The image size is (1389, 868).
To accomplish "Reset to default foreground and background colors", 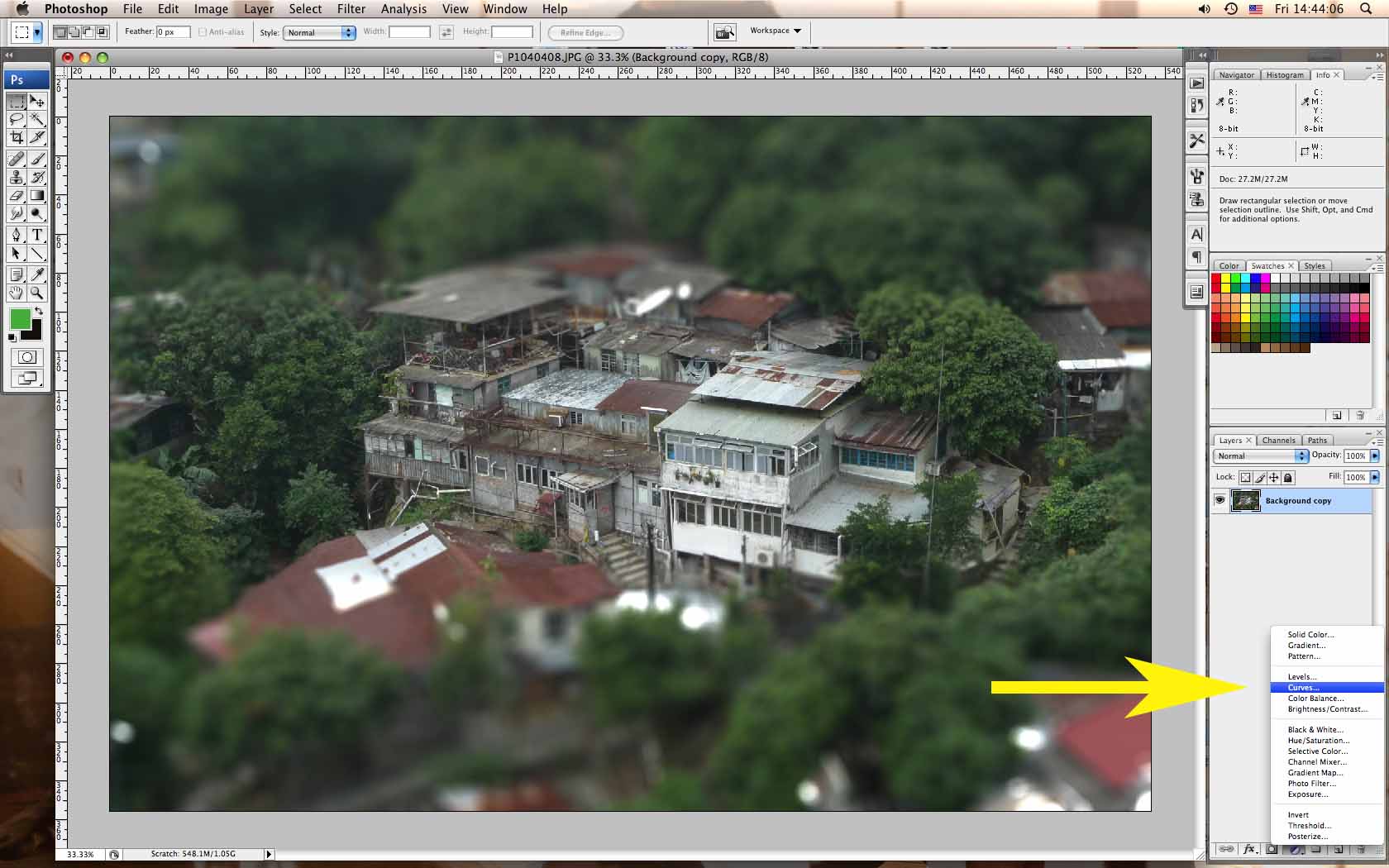I will [12, 337].
